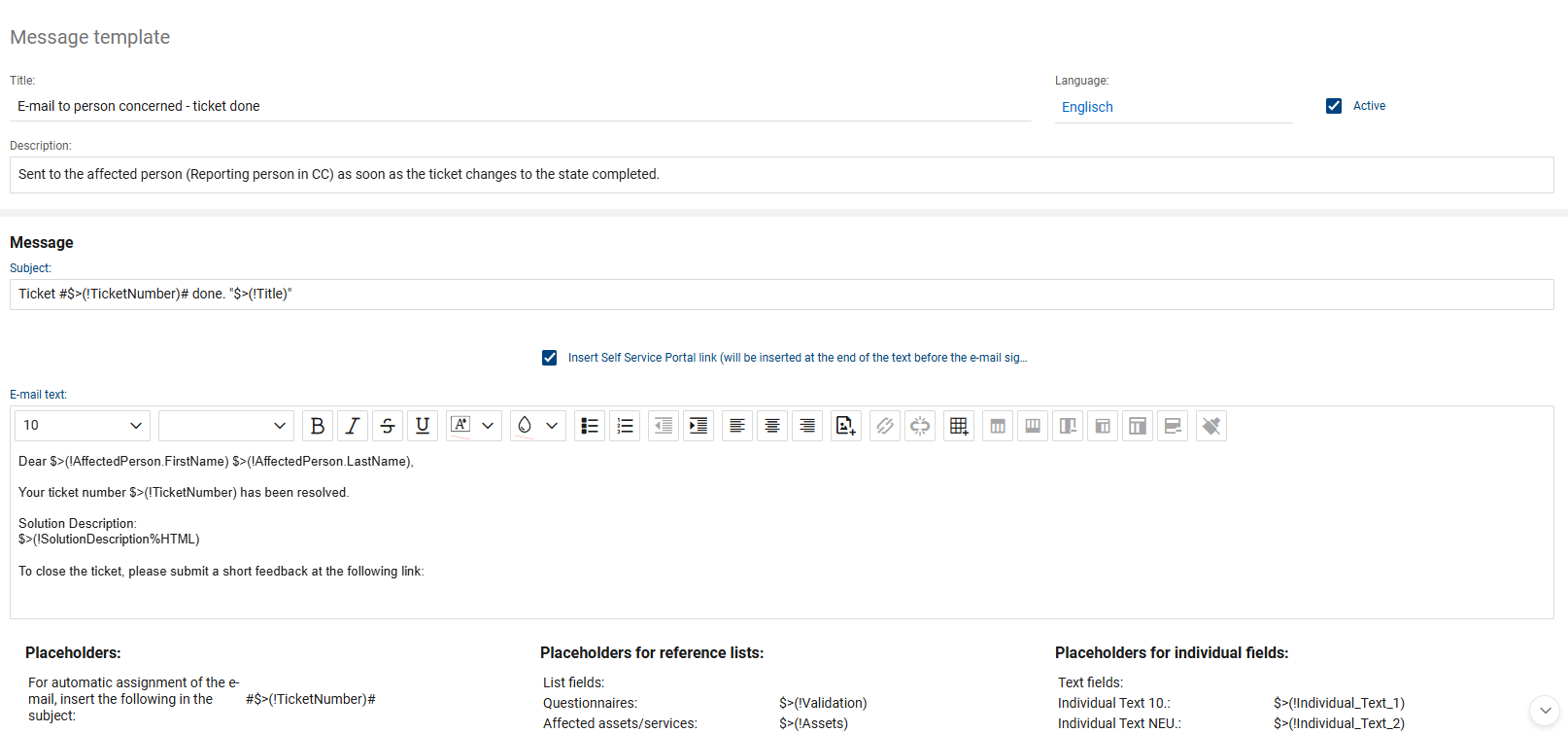Click the $>(!Validation) placeholder
This screenshot has height=733, width=1568.
coord(823,703)
